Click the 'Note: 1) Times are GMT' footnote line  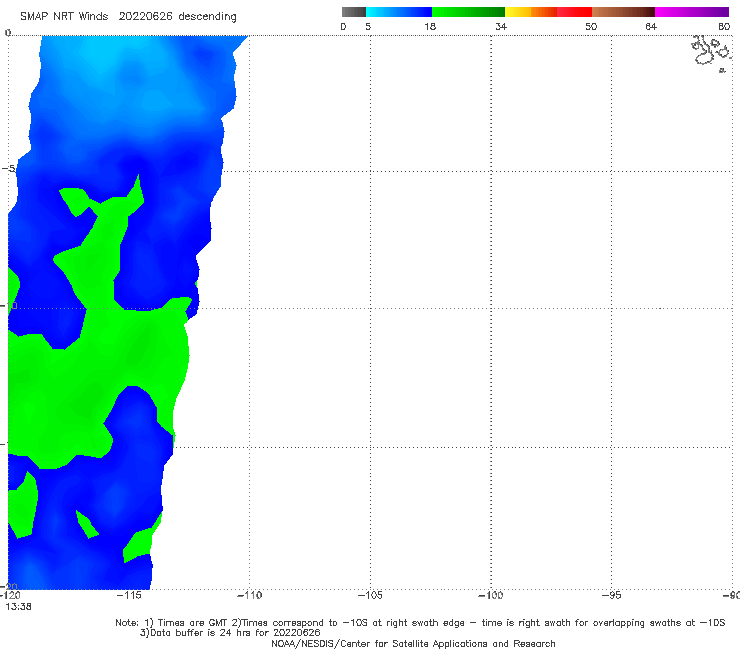pos(420,623)
